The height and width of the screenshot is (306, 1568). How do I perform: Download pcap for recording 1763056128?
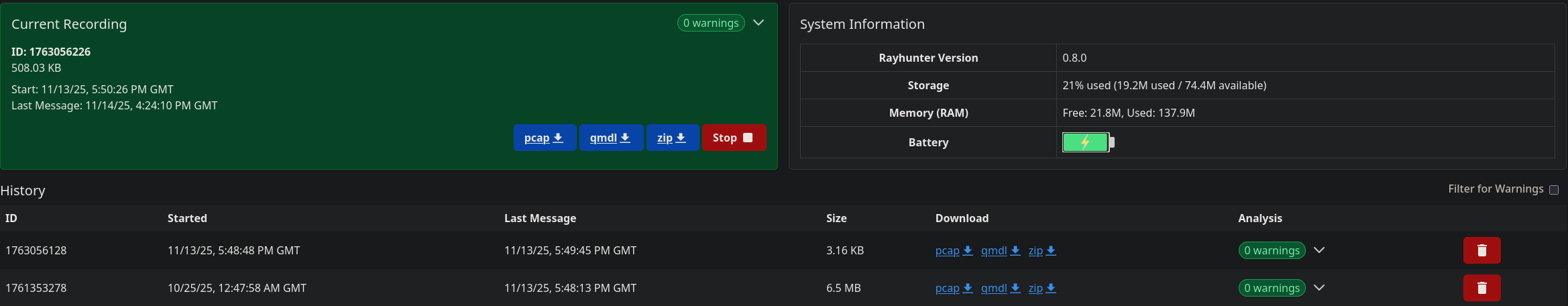pos(954,250)
